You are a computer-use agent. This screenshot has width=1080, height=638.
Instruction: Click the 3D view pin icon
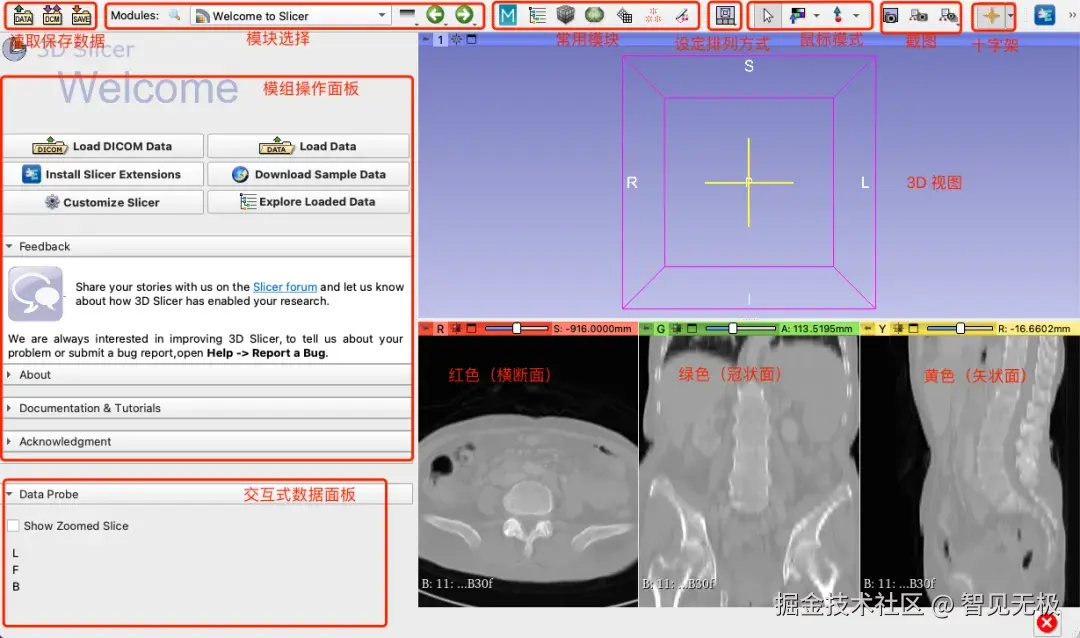(x=426, y=39)
